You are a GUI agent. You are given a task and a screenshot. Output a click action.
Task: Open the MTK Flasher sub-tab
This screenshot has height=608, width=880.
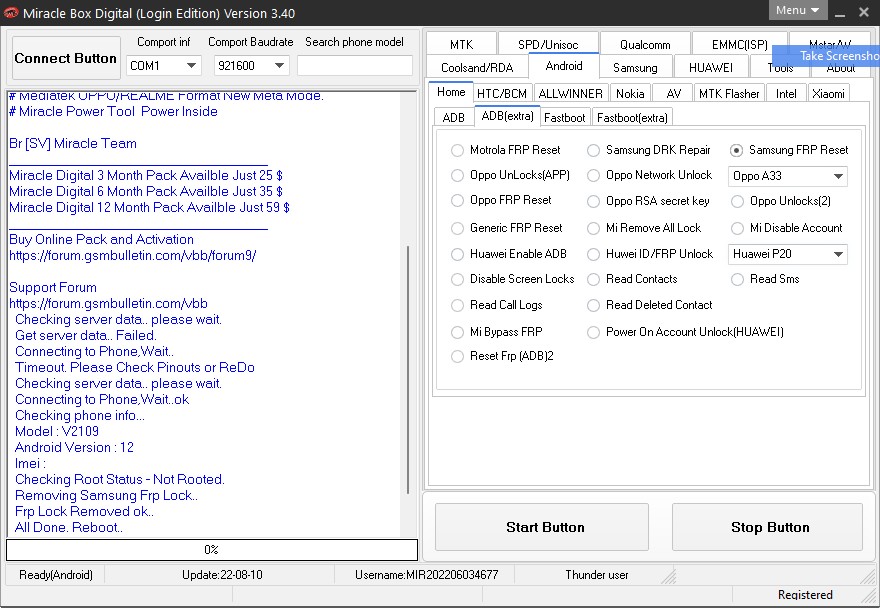tap(729, 93)
